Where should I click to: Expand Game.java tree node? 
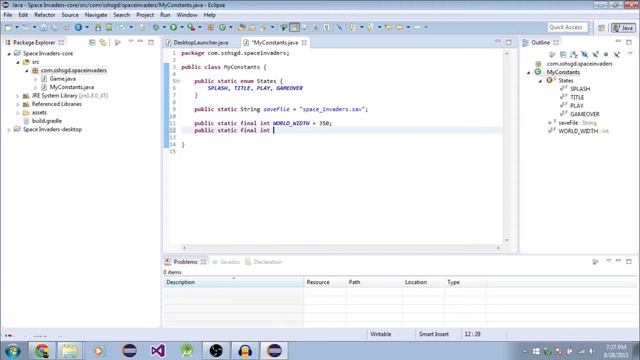[36, 79]
